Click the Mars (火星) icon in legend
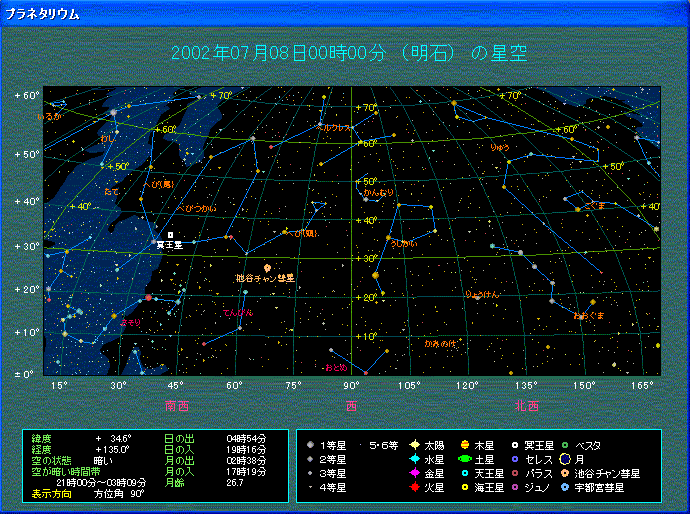The width and height of the screenshot is (690, 514). click(x=414, y=487)
